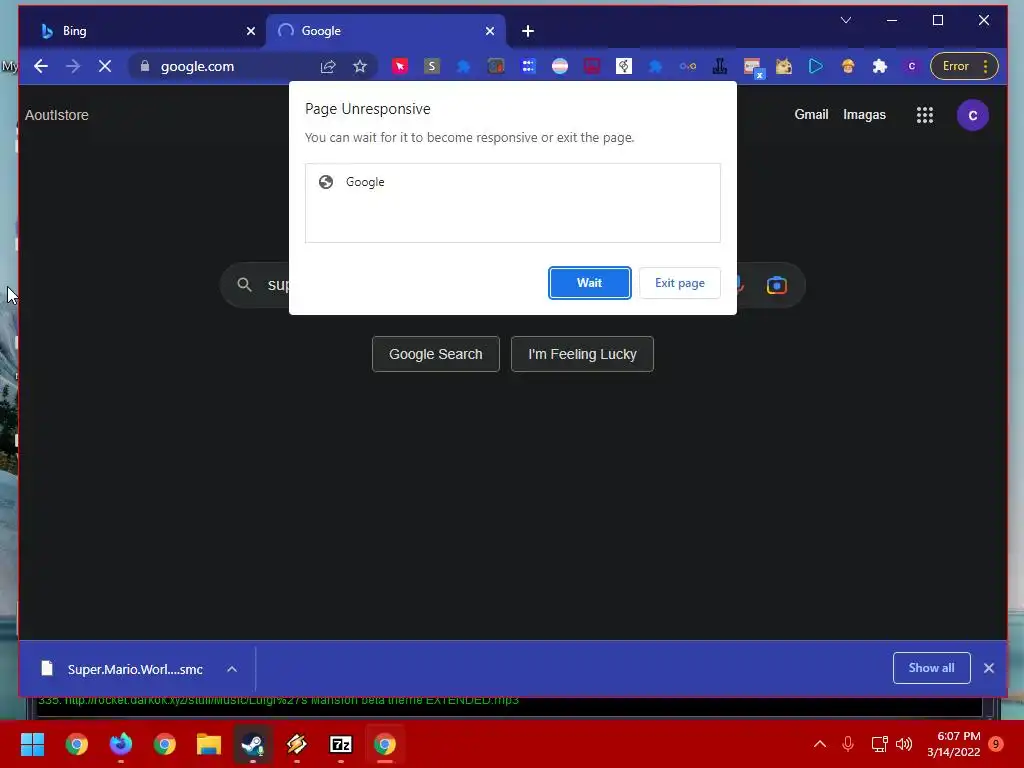Screen dimensions: 1024x768
Task: Open the notification badge showing 9
Action: [996, 744]
